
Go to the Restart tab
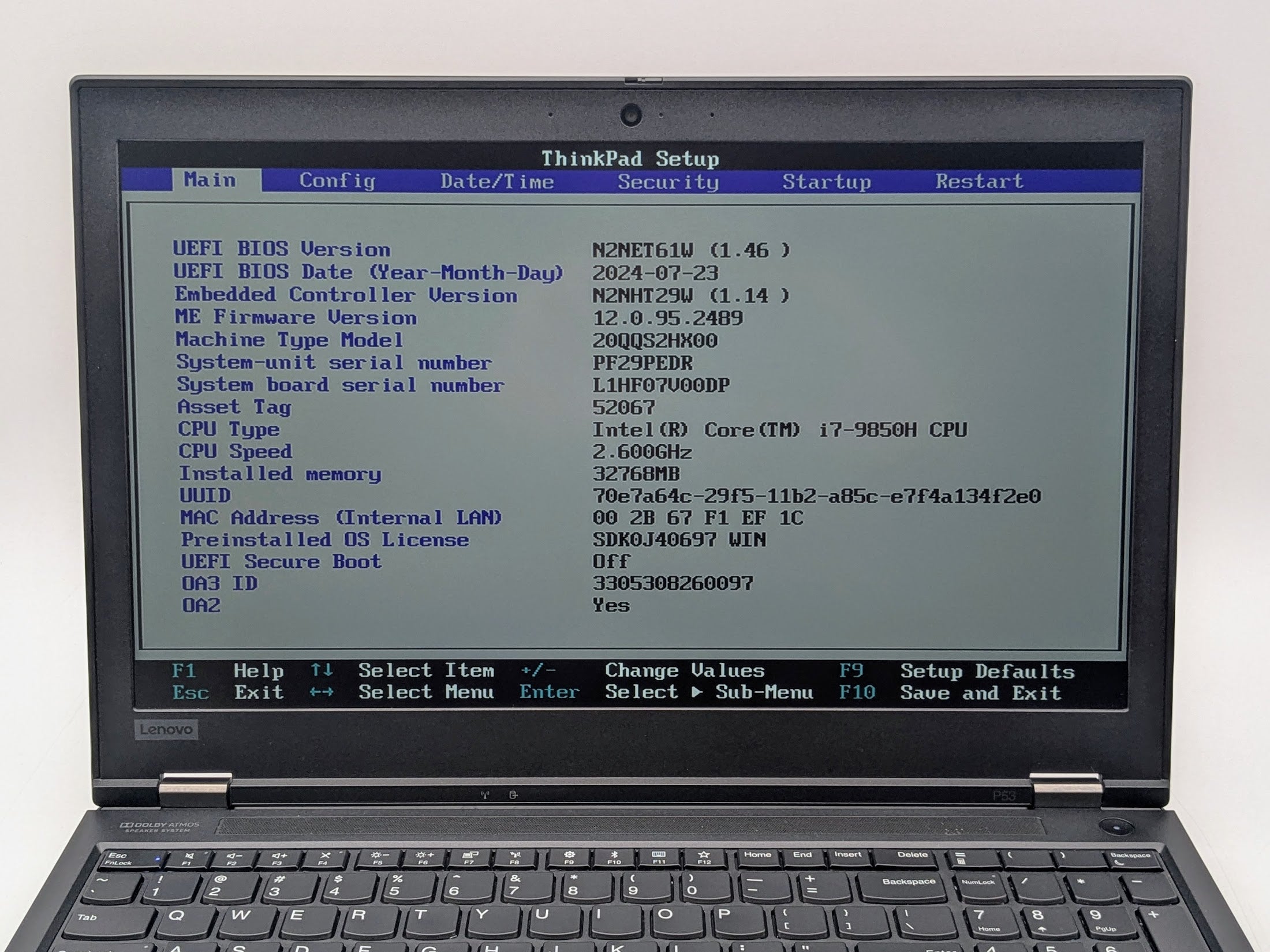979,181
